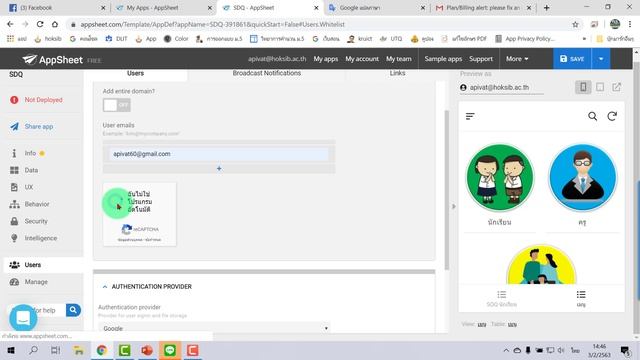
Task: Click the refresh icon in app preview
Action: point(612,116)
